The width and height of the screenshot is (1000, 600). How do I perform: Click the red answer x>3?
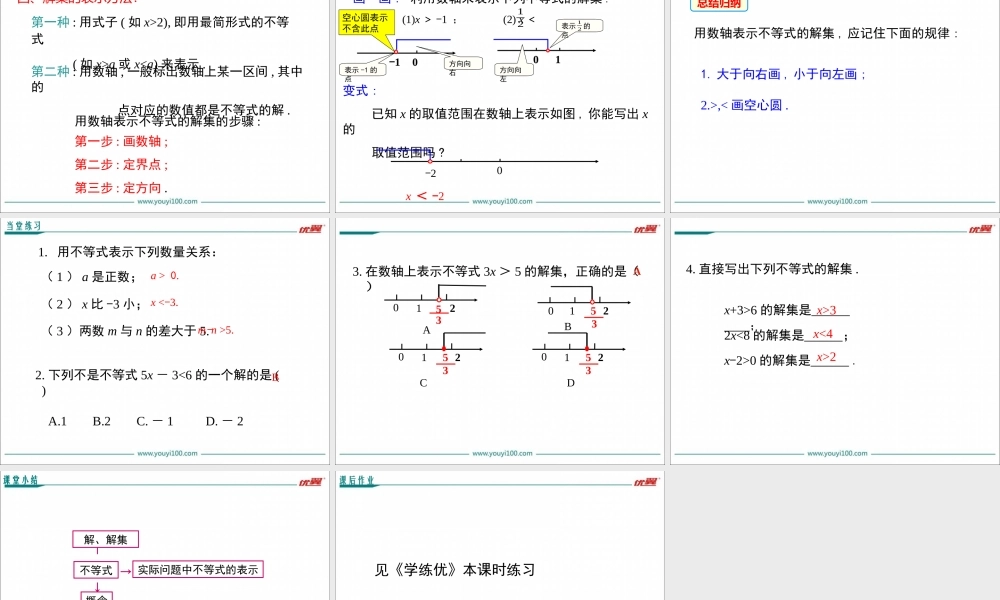pos(826,310)
